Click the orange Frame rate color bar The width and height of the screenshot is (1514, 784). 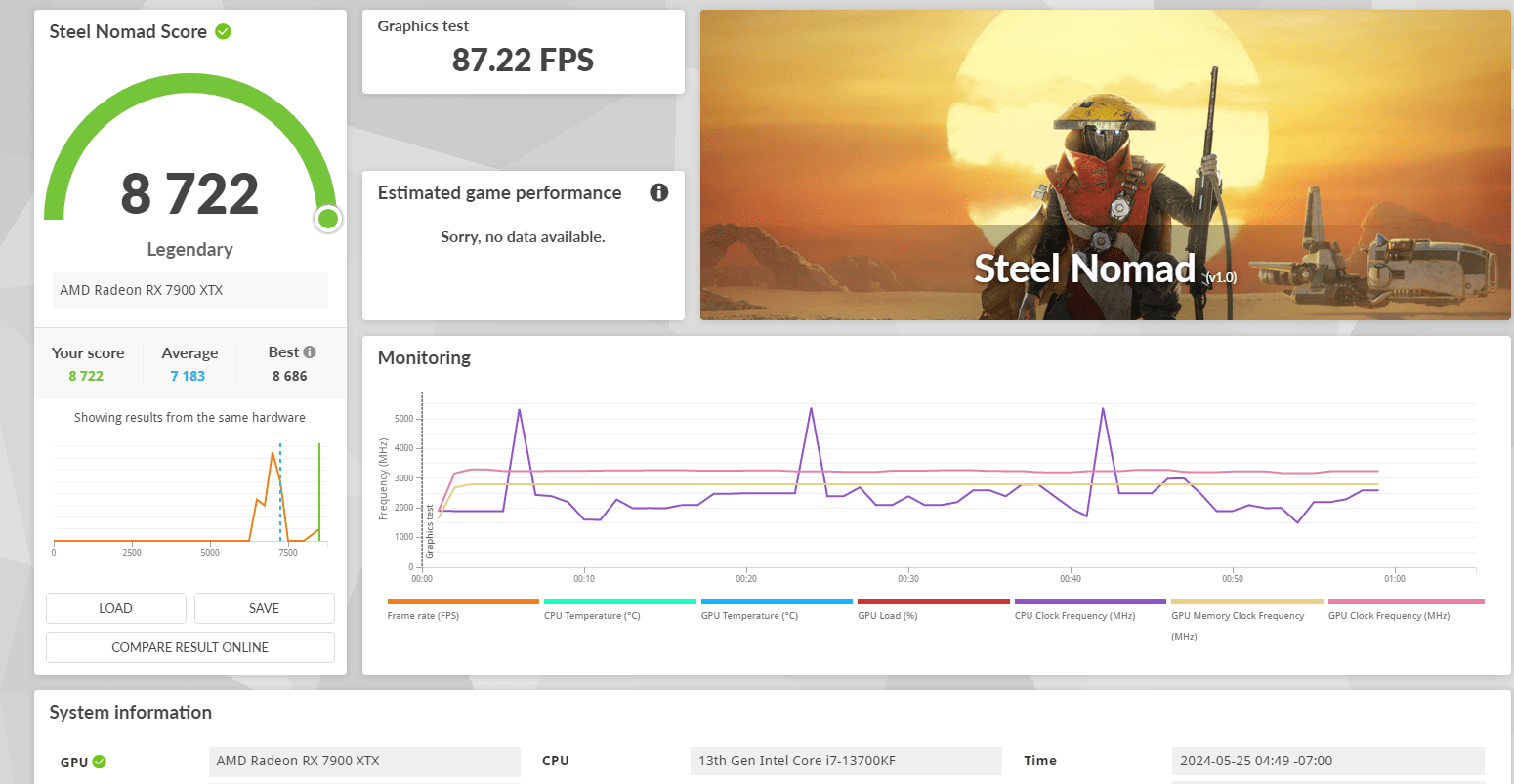click(463, 601)
